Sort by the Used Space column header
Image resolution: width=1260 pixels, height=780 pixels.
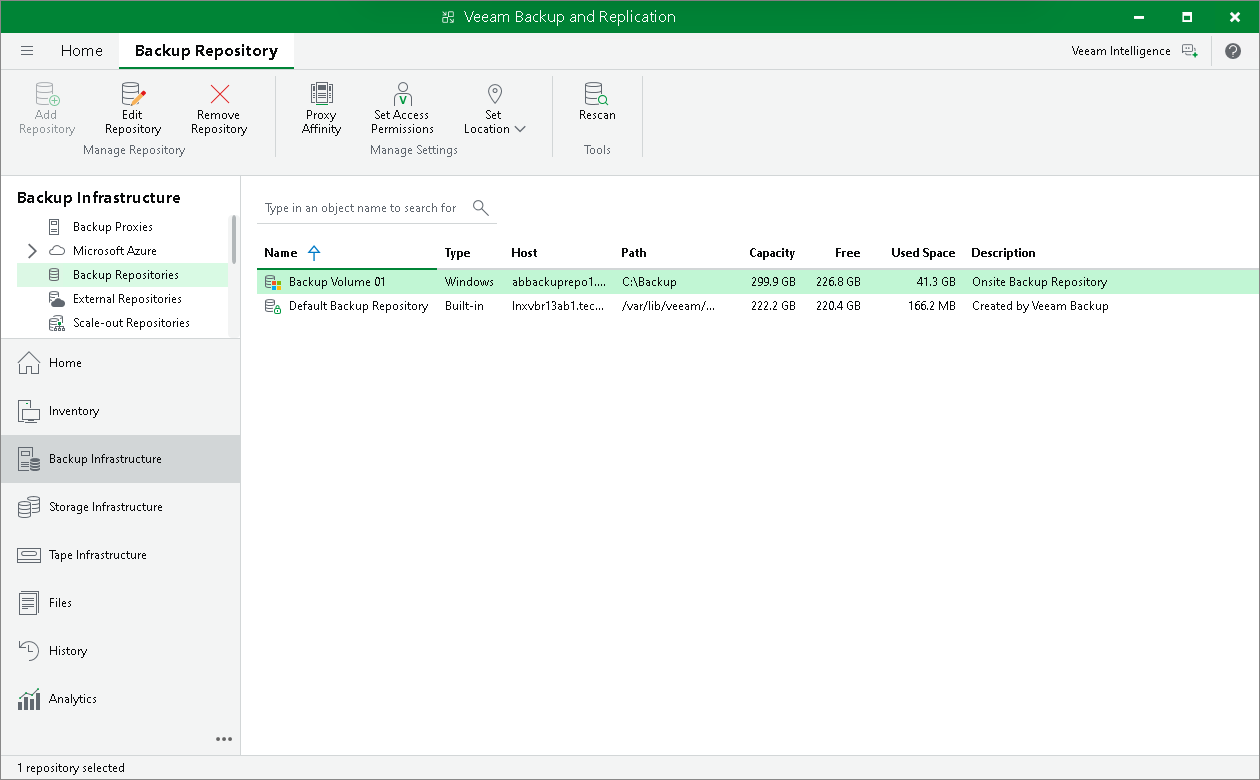coord(923,253)
